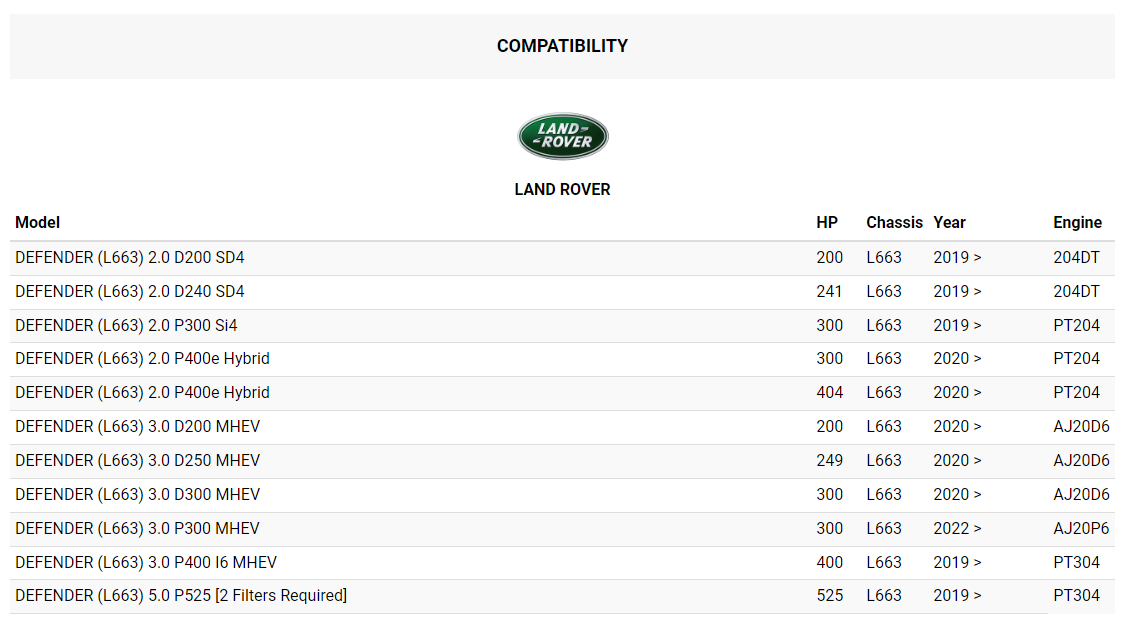The height and width of the screenshot is (638, 1123).
Task: Click the AJ20P6 engine code
Action: [1081, 528]
